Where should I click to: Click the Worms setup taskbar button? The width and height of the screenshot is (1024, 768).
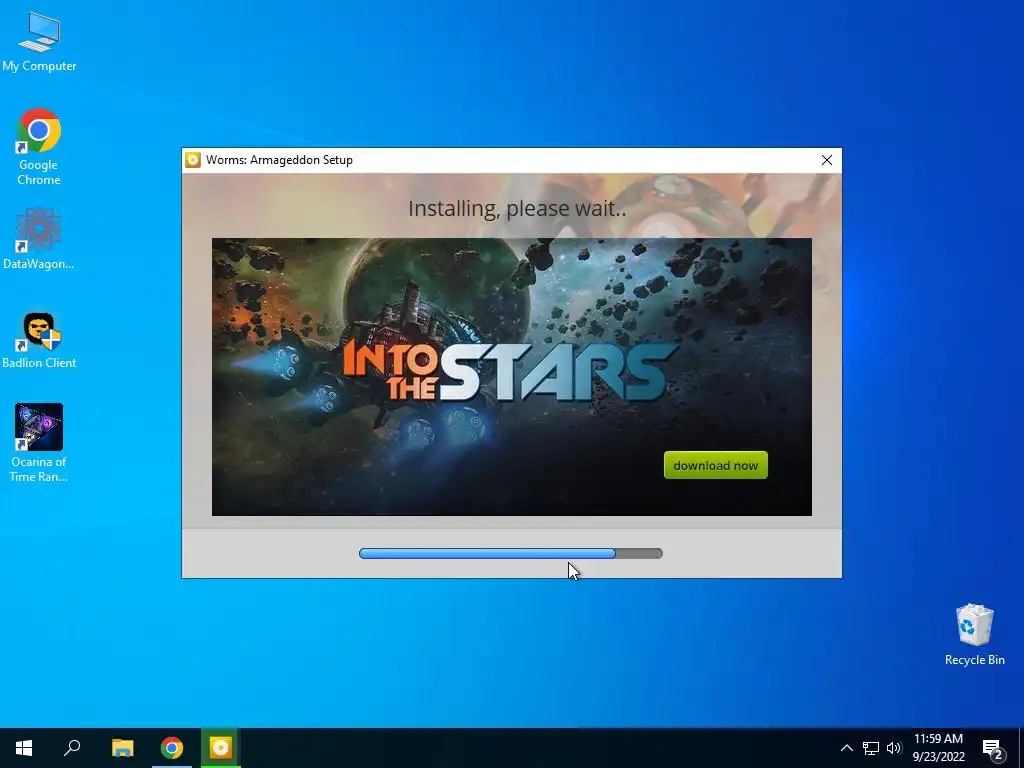221,748
